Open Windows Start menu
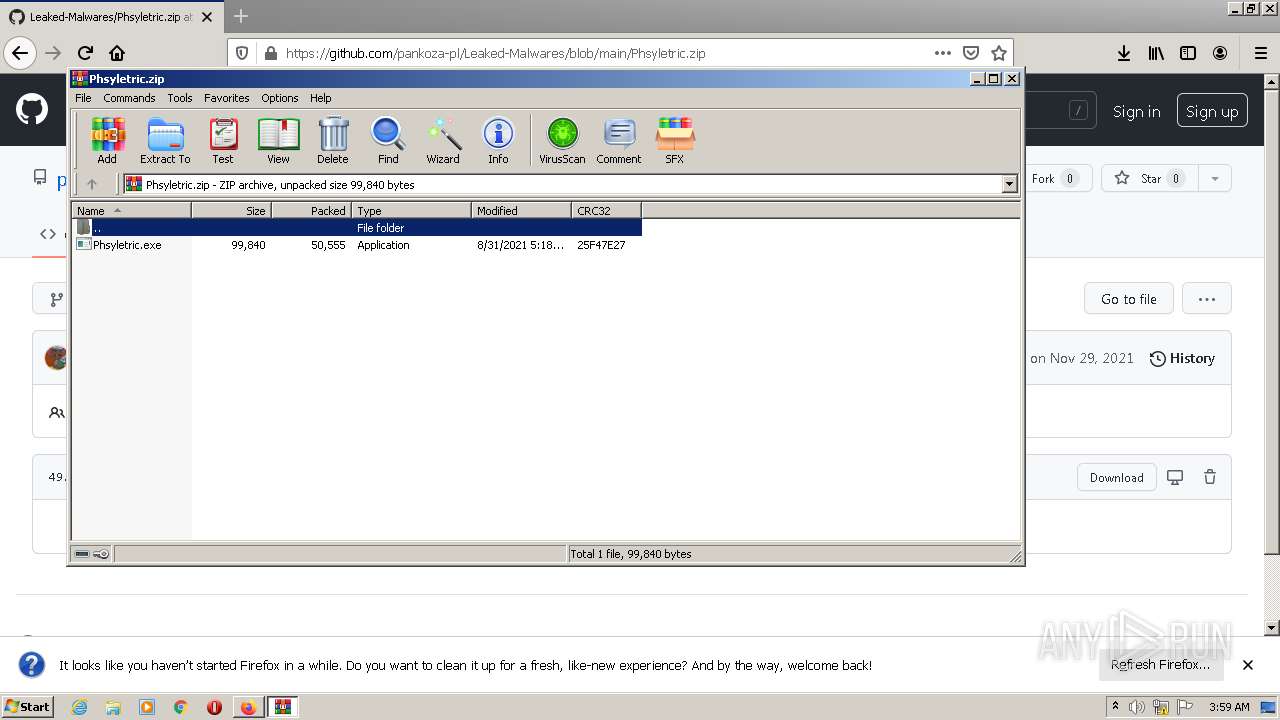Image resolution: width=1280 pixels, height=720 pixels. coord(28,706)
